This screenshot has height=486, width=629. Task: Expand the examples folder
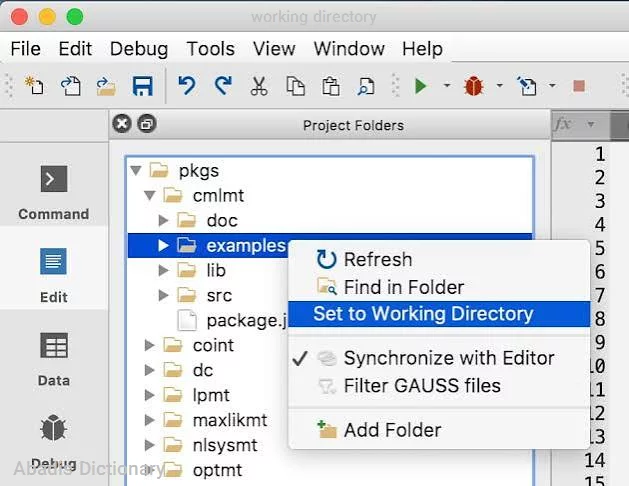point(163,245)
